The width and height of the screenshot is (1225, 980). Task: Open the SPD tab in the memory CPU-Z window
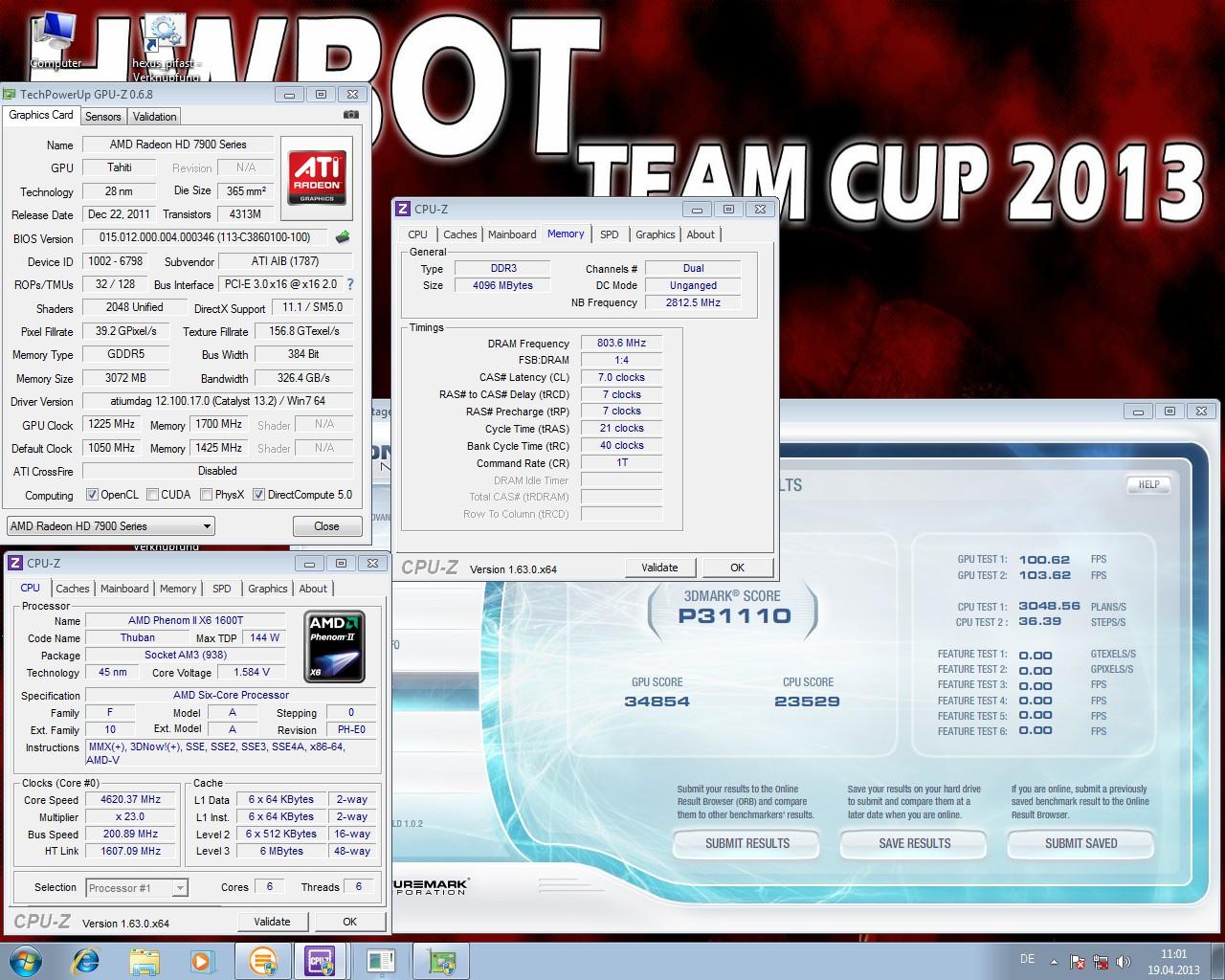coord(610,234)
